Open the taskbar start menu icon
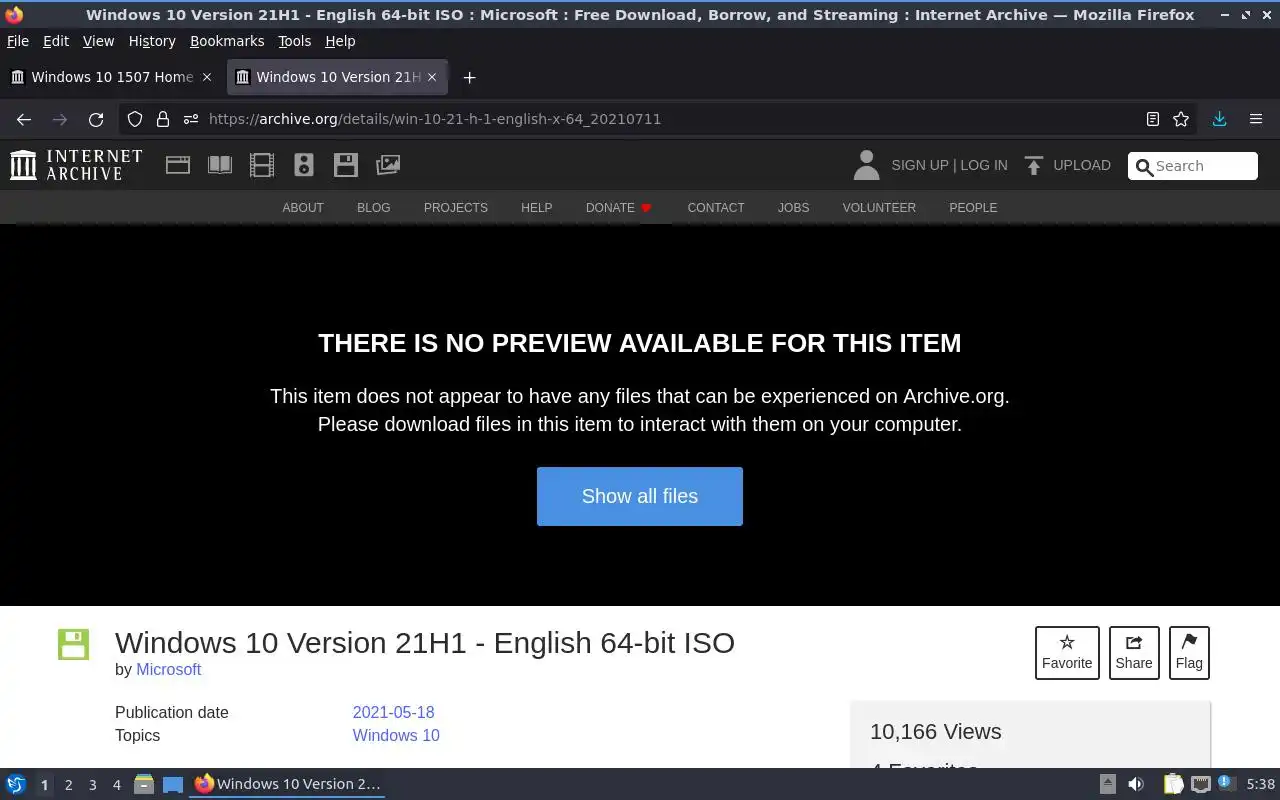1280x800 pixels. tap(16, 784)
